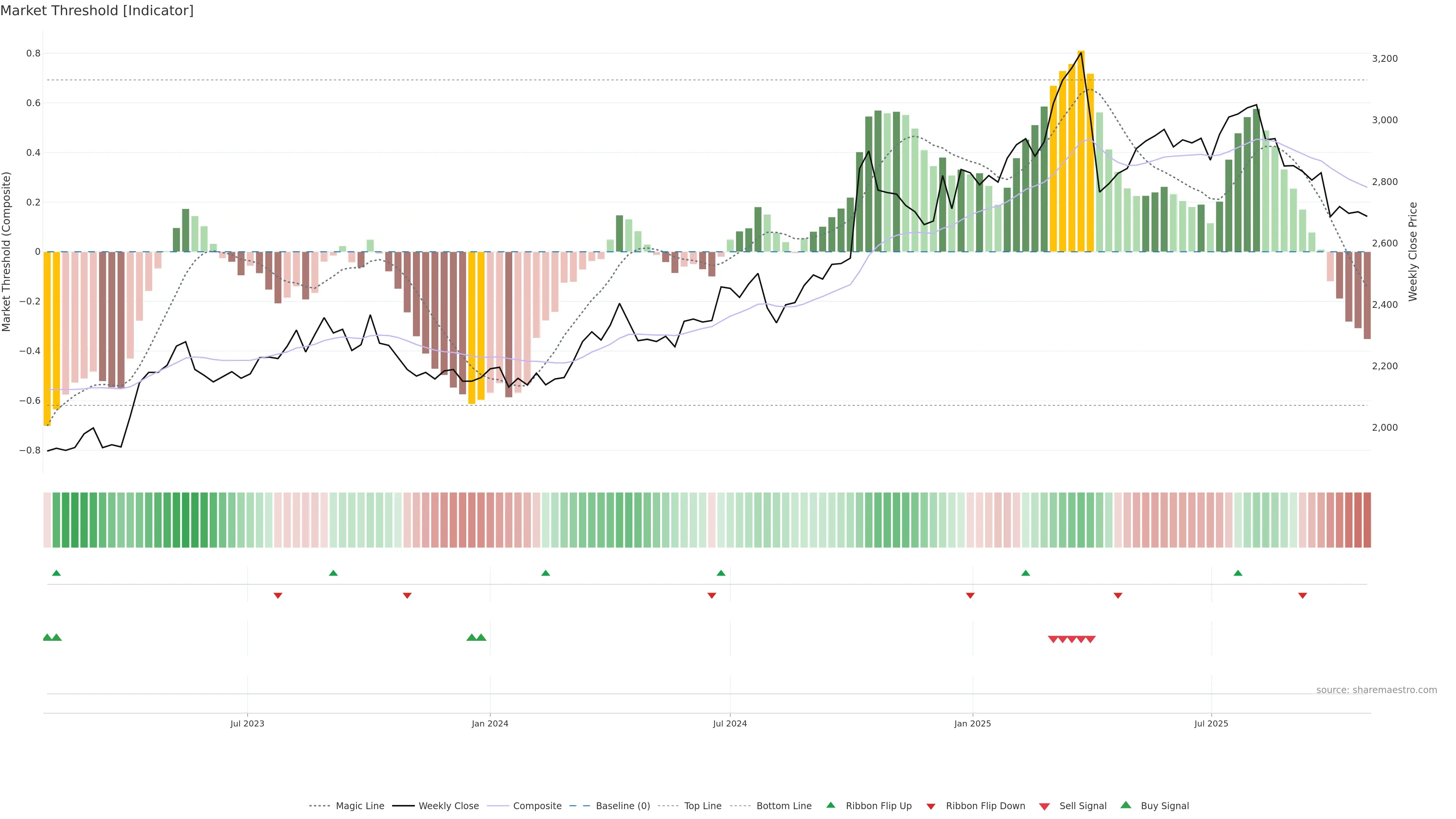Click the Ribbon Flip Down marker just before Jan 2025

point(970,595)
